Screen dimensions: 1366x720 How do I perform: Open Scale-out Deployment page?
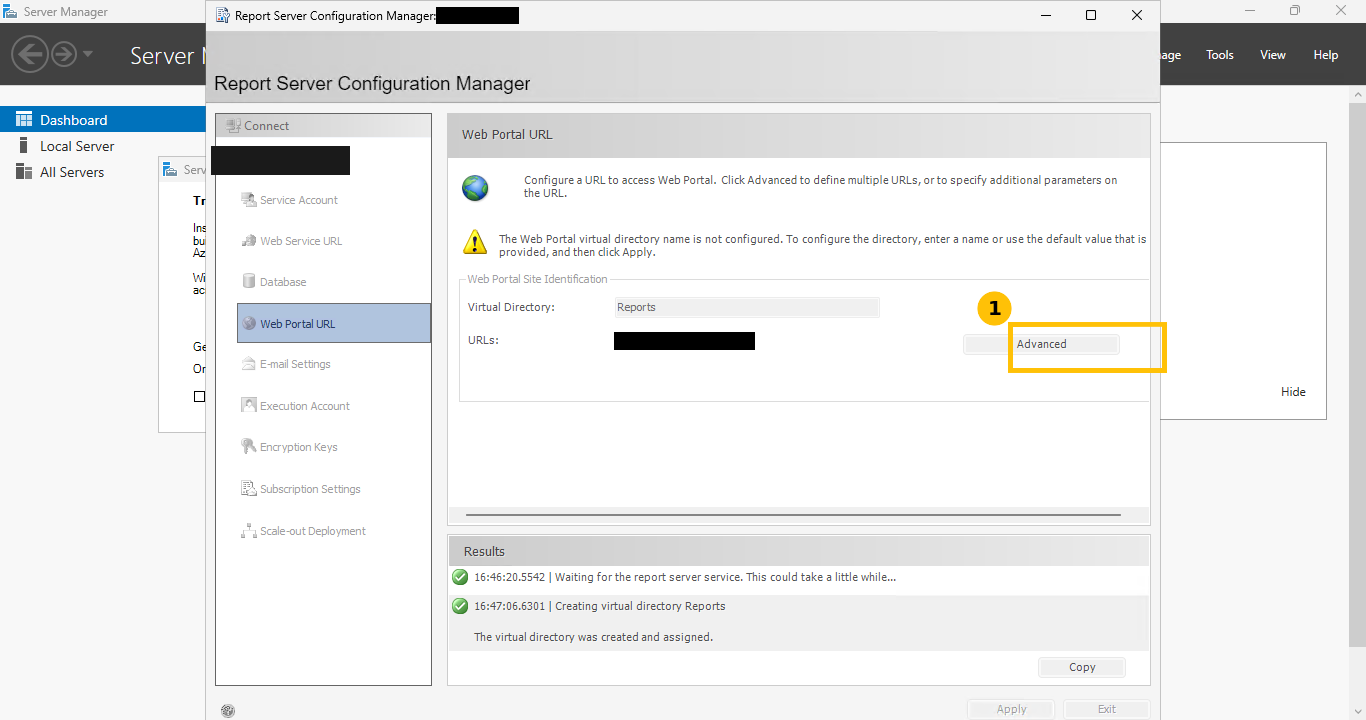(x=303, y=531)
